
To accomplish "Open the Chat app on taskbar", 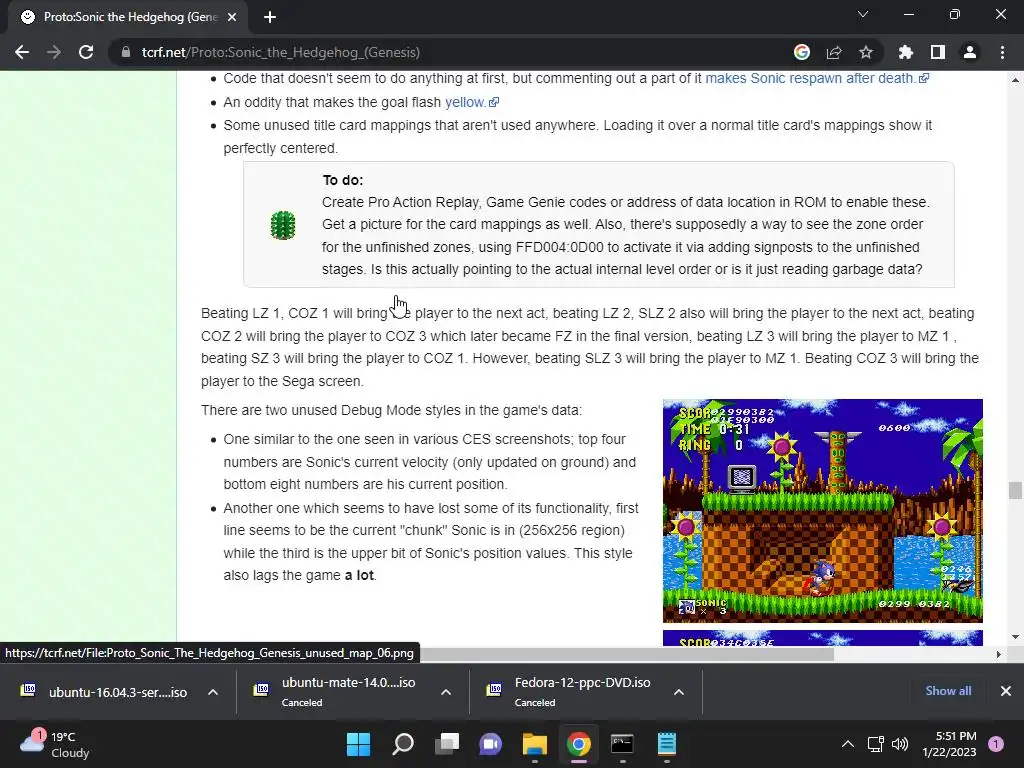I will coord(490,744).
